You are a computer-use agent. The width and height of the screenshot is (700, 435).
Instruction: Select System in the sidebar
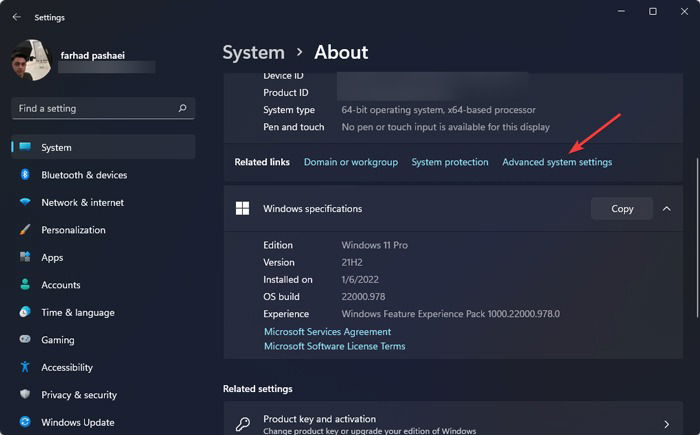[x=103, y=147]
